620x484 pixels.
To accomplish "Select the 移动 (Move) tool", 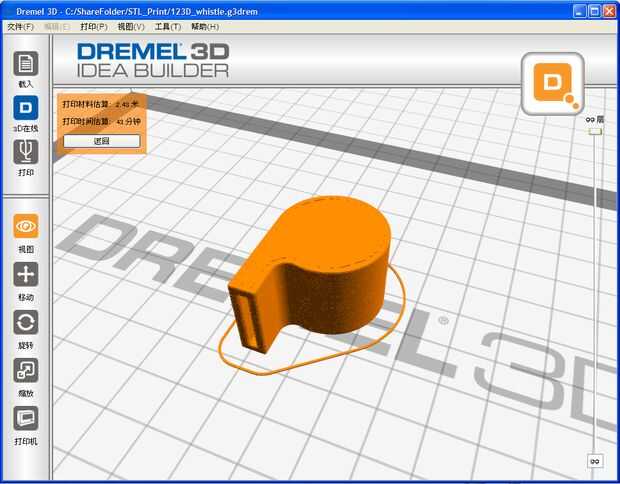I will click(x=26, y=274).
